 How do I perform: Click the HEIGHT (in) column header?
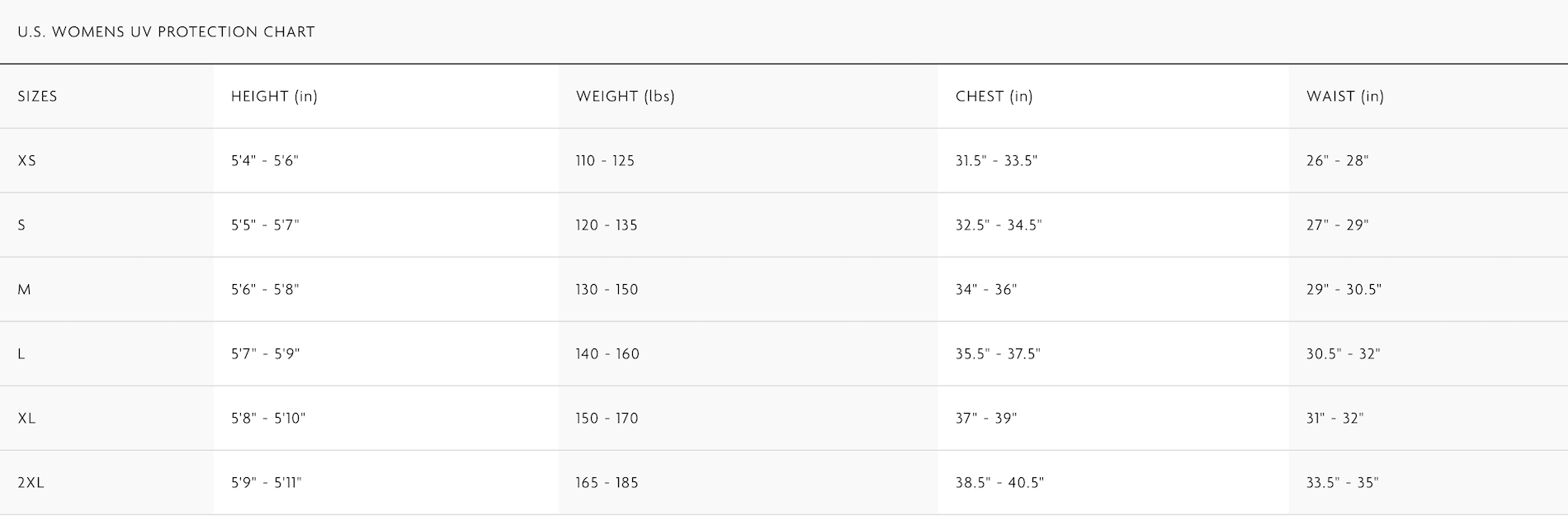coord(274,97)
